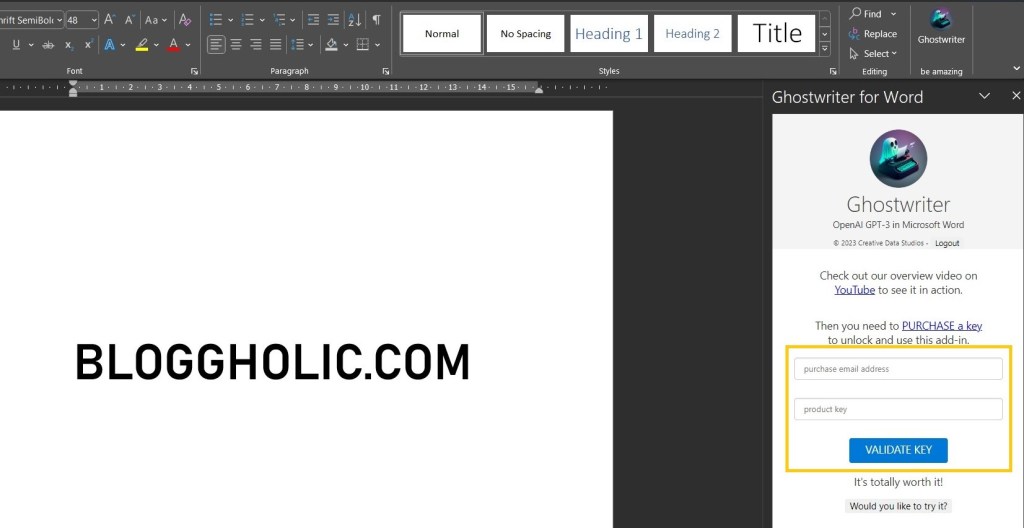Show the next row of styles
This screenshot has width=1024, height=528.
pyautogui.click(x=825, y=33)
